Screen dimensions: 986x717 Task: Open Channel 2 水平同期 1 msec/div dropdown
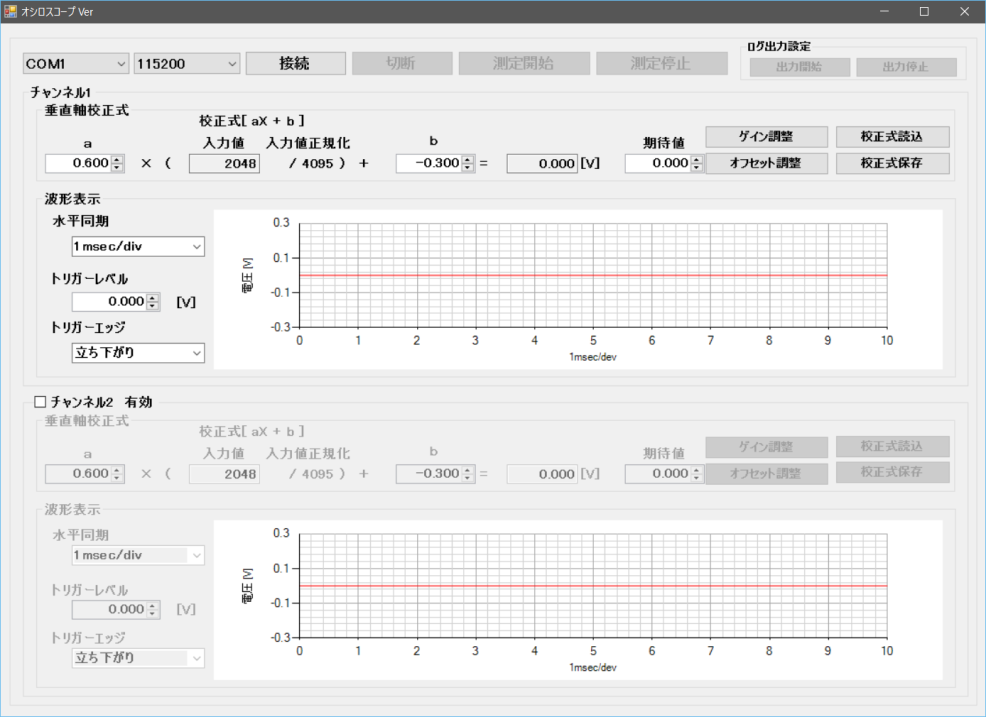pos(138,555)
